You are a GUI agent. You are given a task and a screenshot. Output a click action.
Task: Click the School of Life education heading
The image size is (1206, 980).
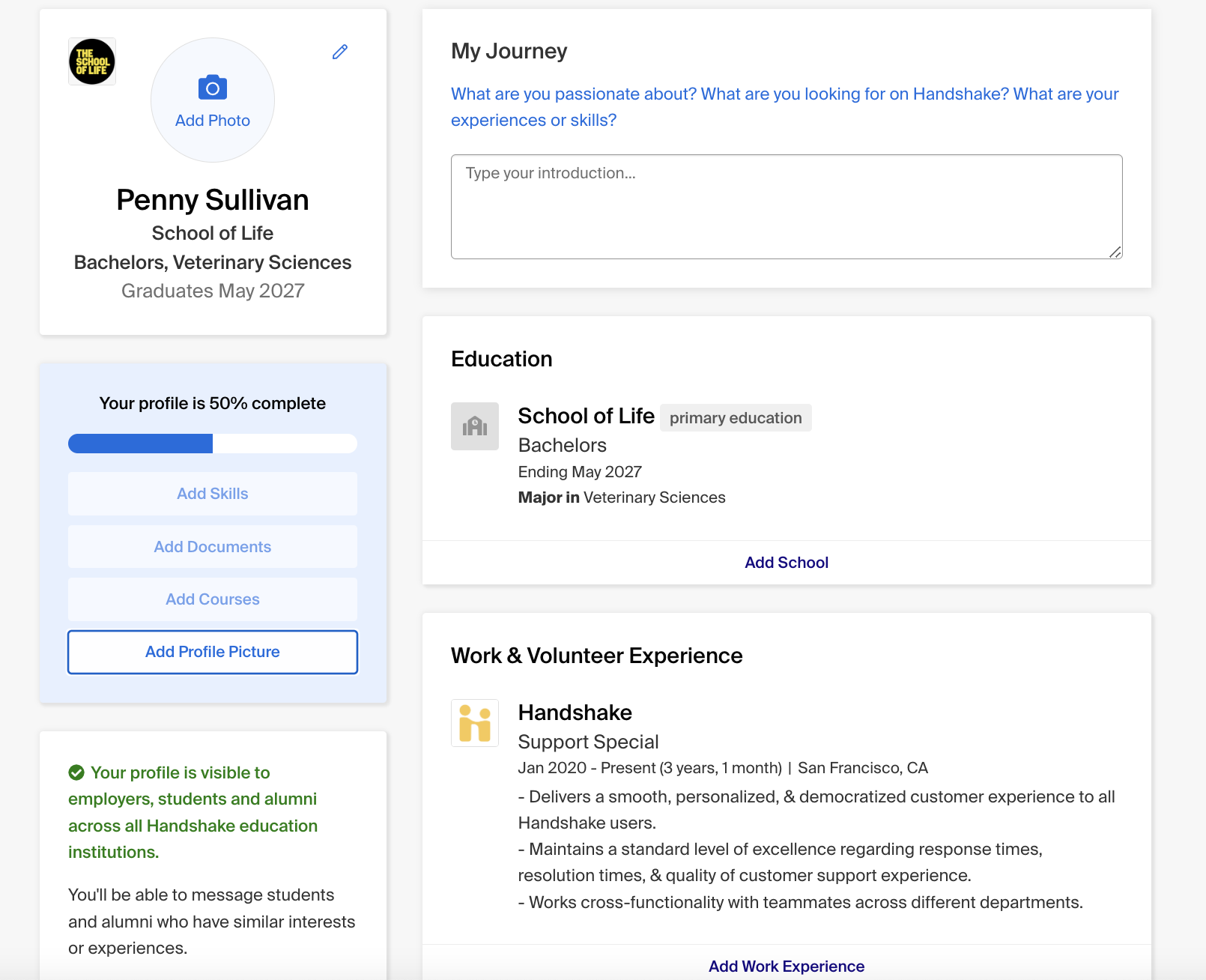pyautogui.click(x=587, y=416)
